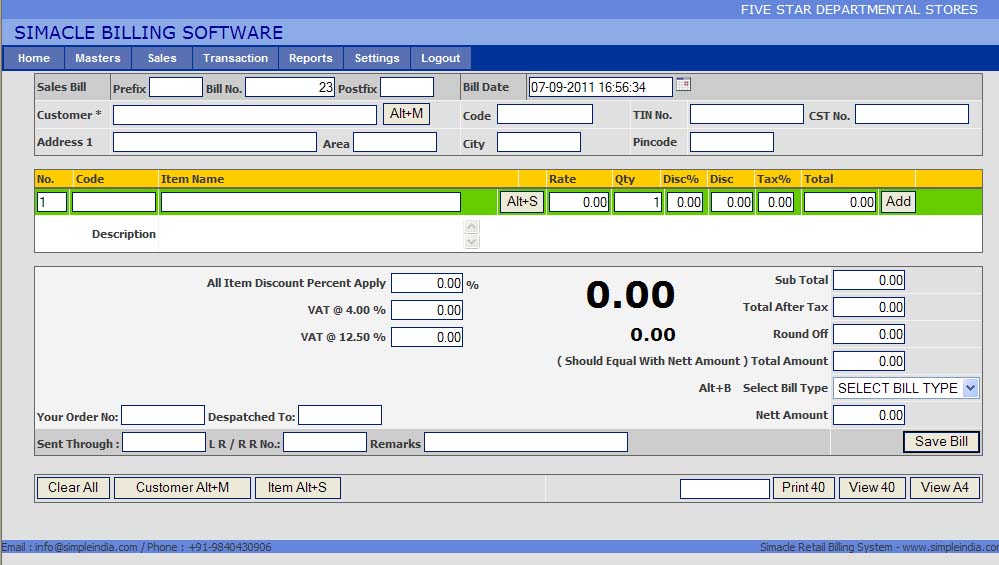Click the Item Name input field
Image resolution: width=999 pixels, height=565 pixels.
coord(310,202)
